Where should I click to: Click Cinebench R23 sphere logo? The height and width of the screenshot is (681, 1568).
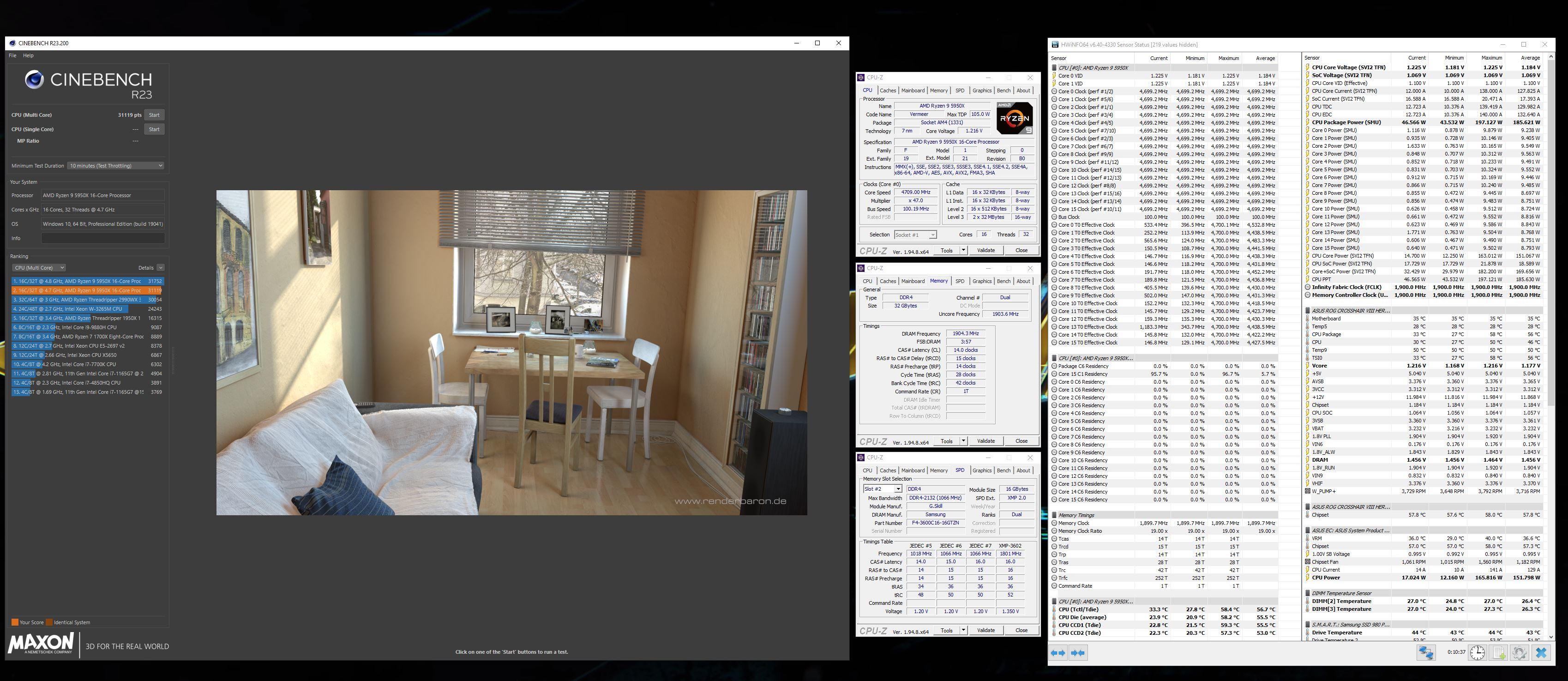click(34, 80)
